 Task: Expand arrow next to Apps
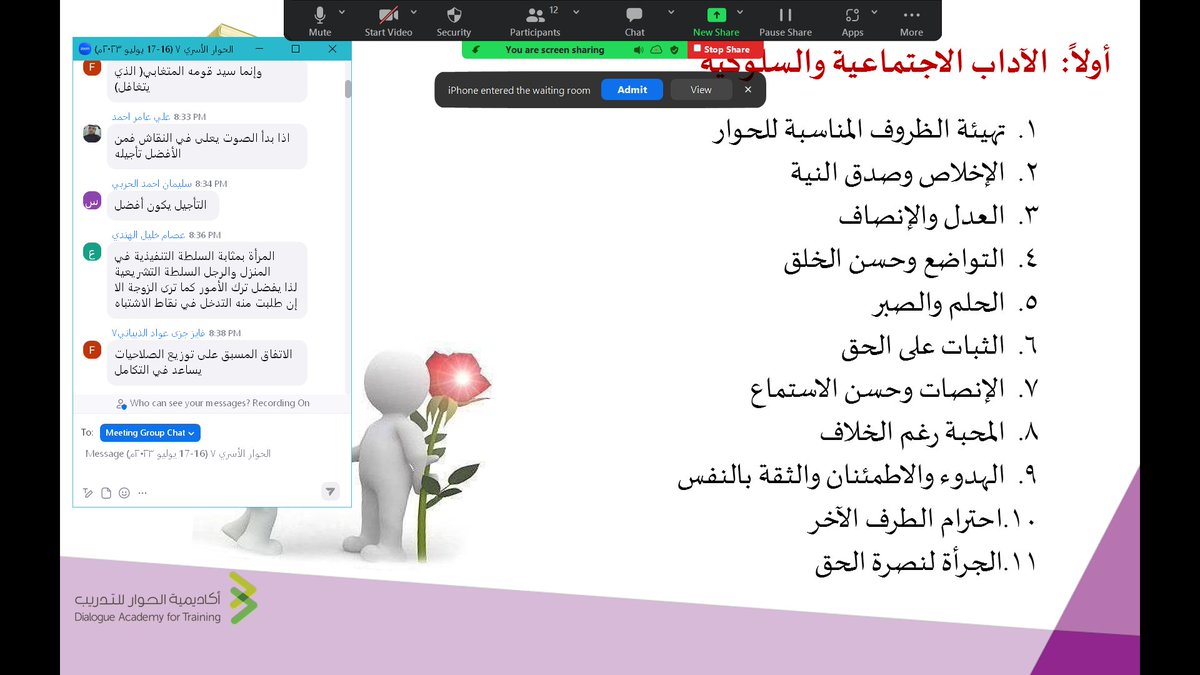click(873, 12)
